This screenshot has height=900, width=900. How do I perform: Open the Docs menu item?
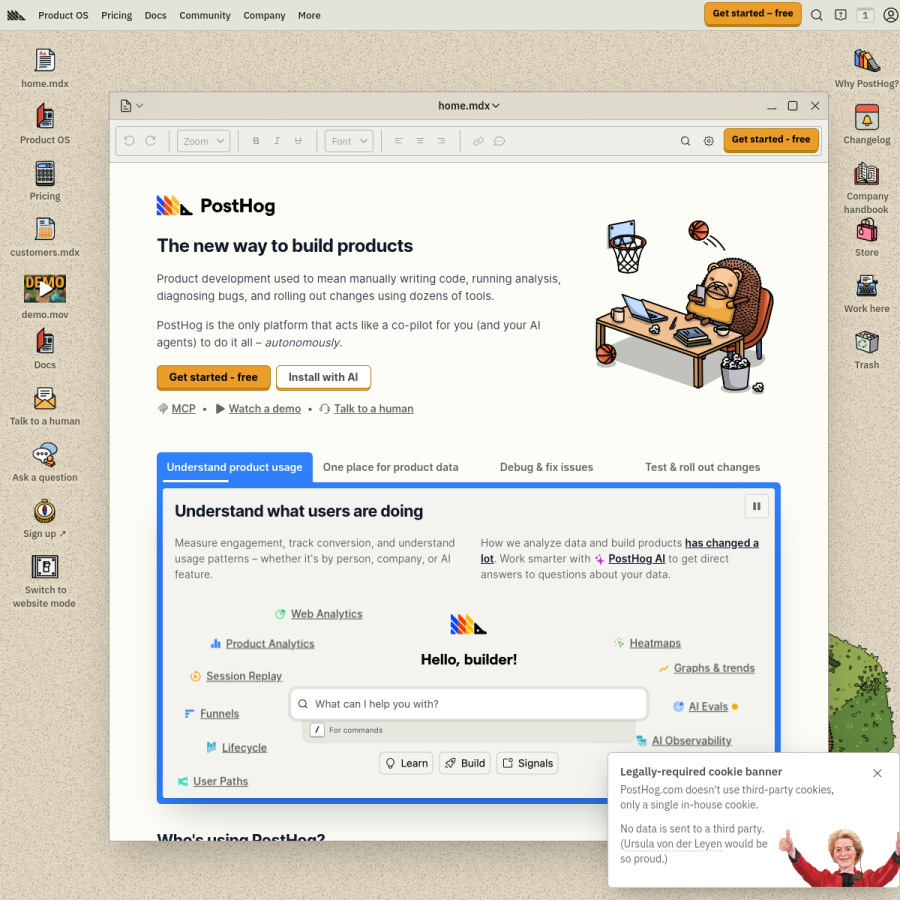[156, 15]
